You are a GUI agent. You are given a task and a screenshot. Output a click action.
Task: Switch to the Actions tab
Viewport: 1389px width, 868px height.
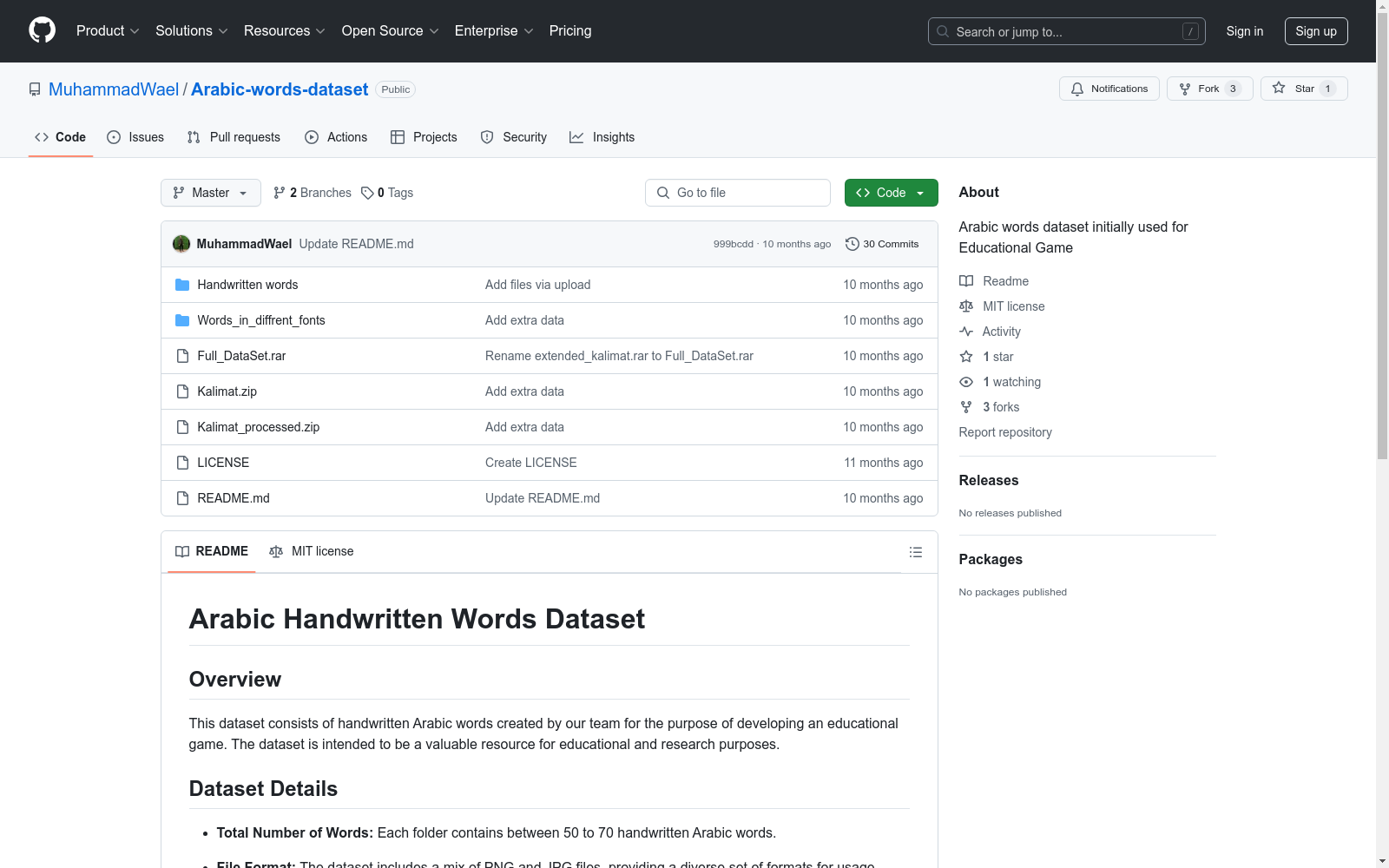pyautogui.click(x=336, y=137)
